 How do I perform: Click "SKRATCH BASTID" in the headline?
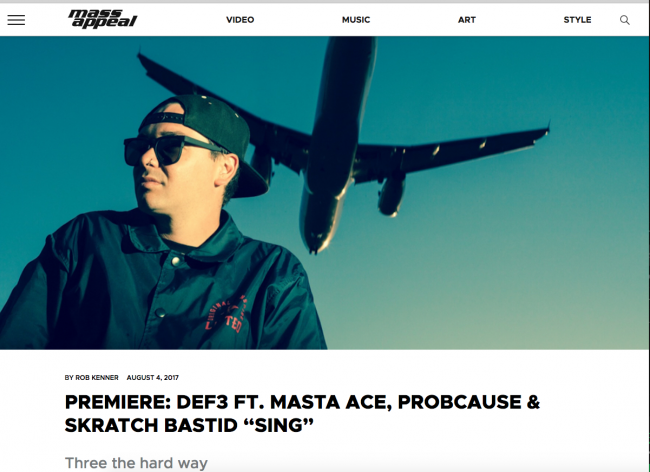151,425
